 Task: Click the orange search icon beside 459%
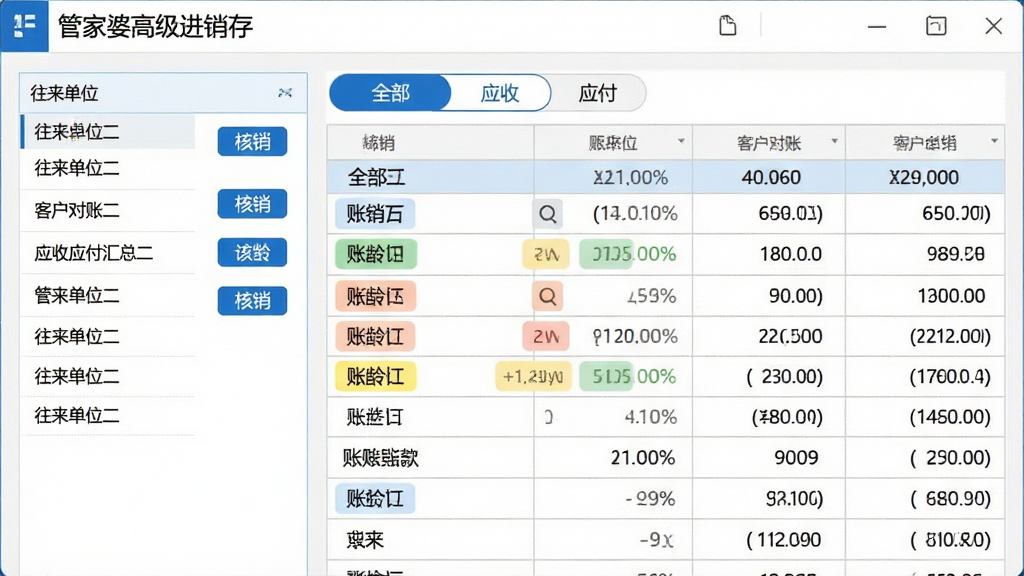point(547,296)
